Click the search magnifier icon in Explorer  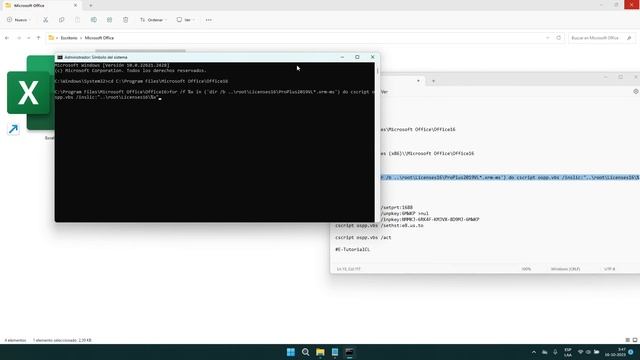point(629,38)
